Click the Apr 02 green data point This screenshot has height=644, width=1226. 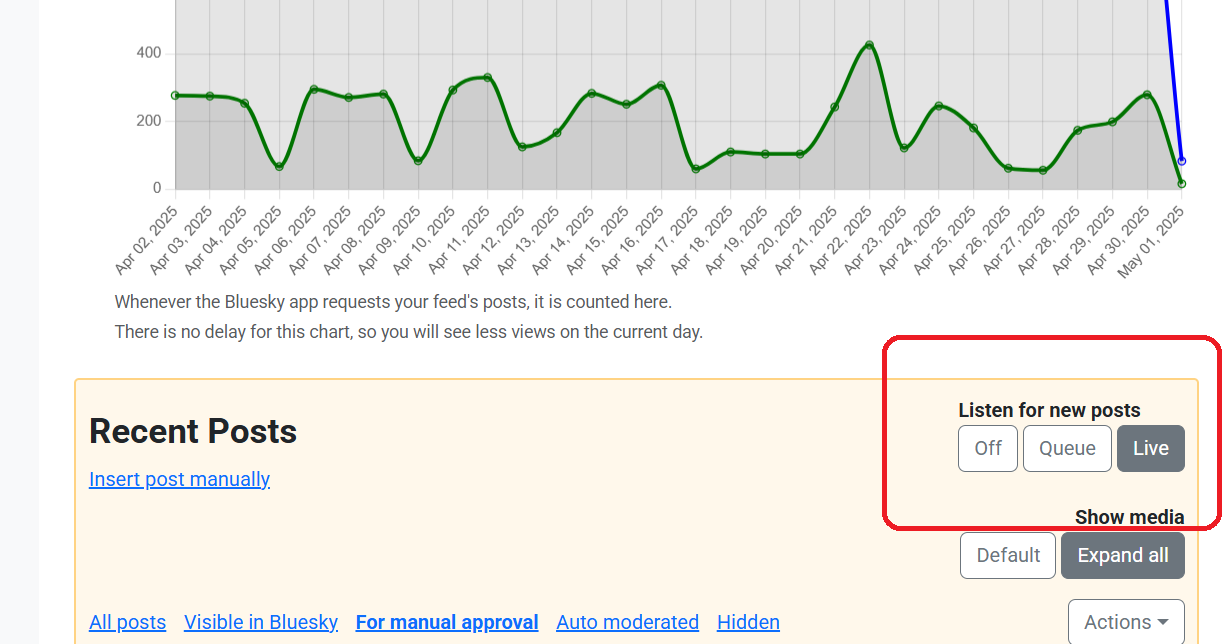(x=175, y=95)
